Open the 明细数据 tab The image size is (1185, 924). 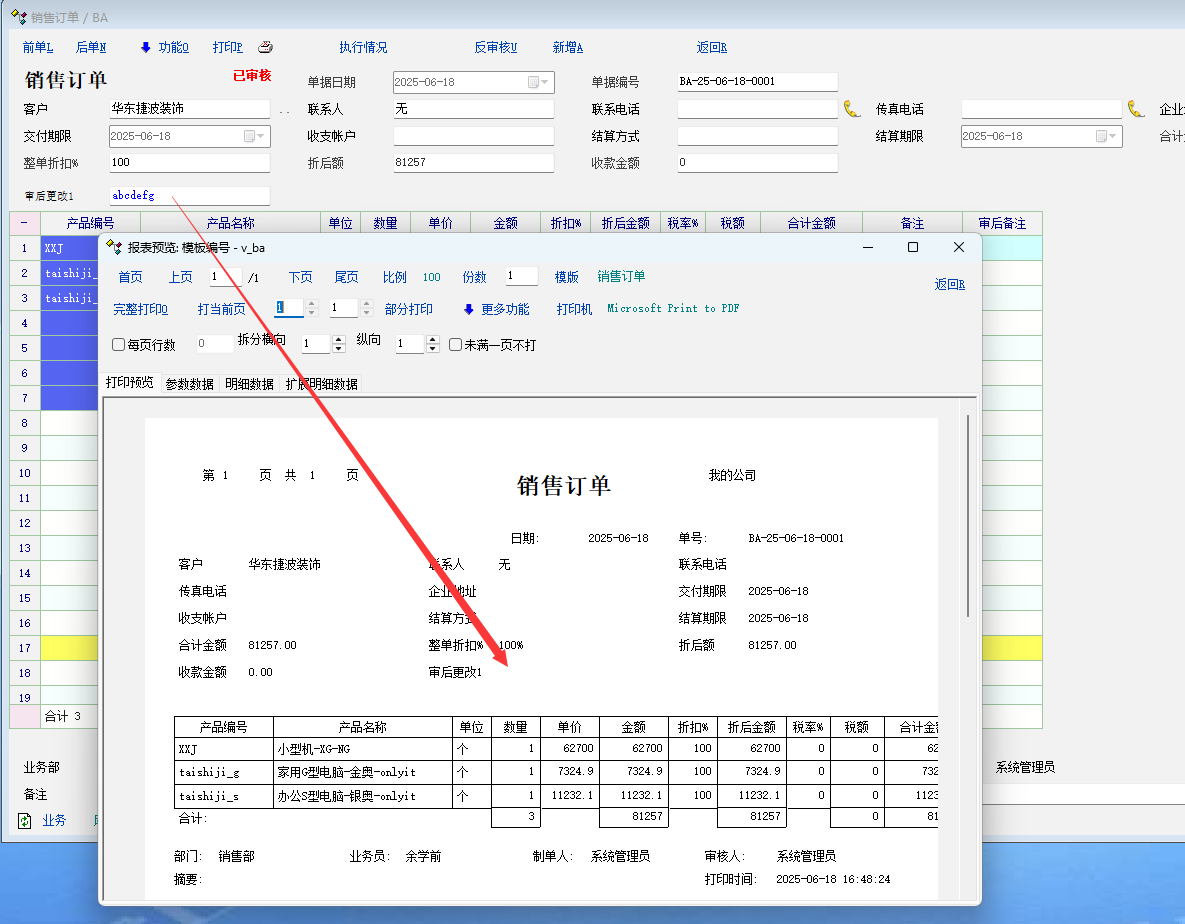249,384
